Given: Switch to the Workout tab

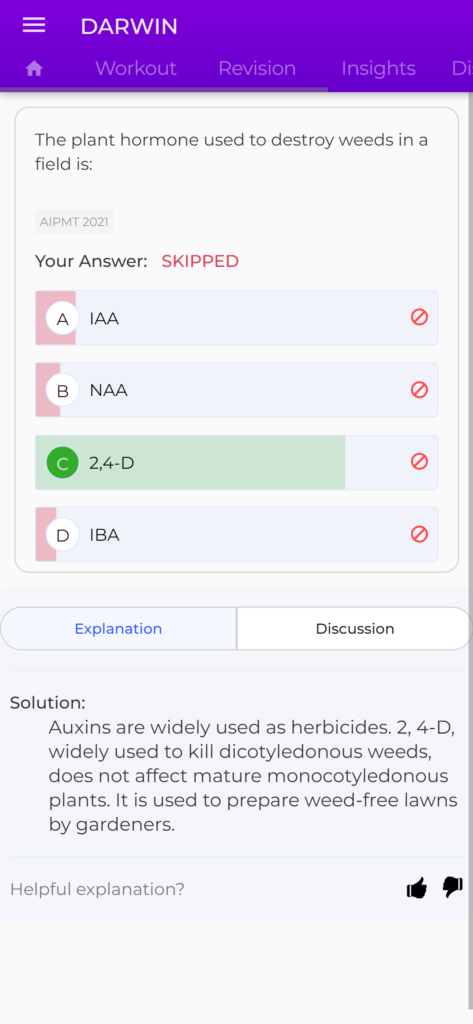Looking at the screenshot, I should pos(136,69).
